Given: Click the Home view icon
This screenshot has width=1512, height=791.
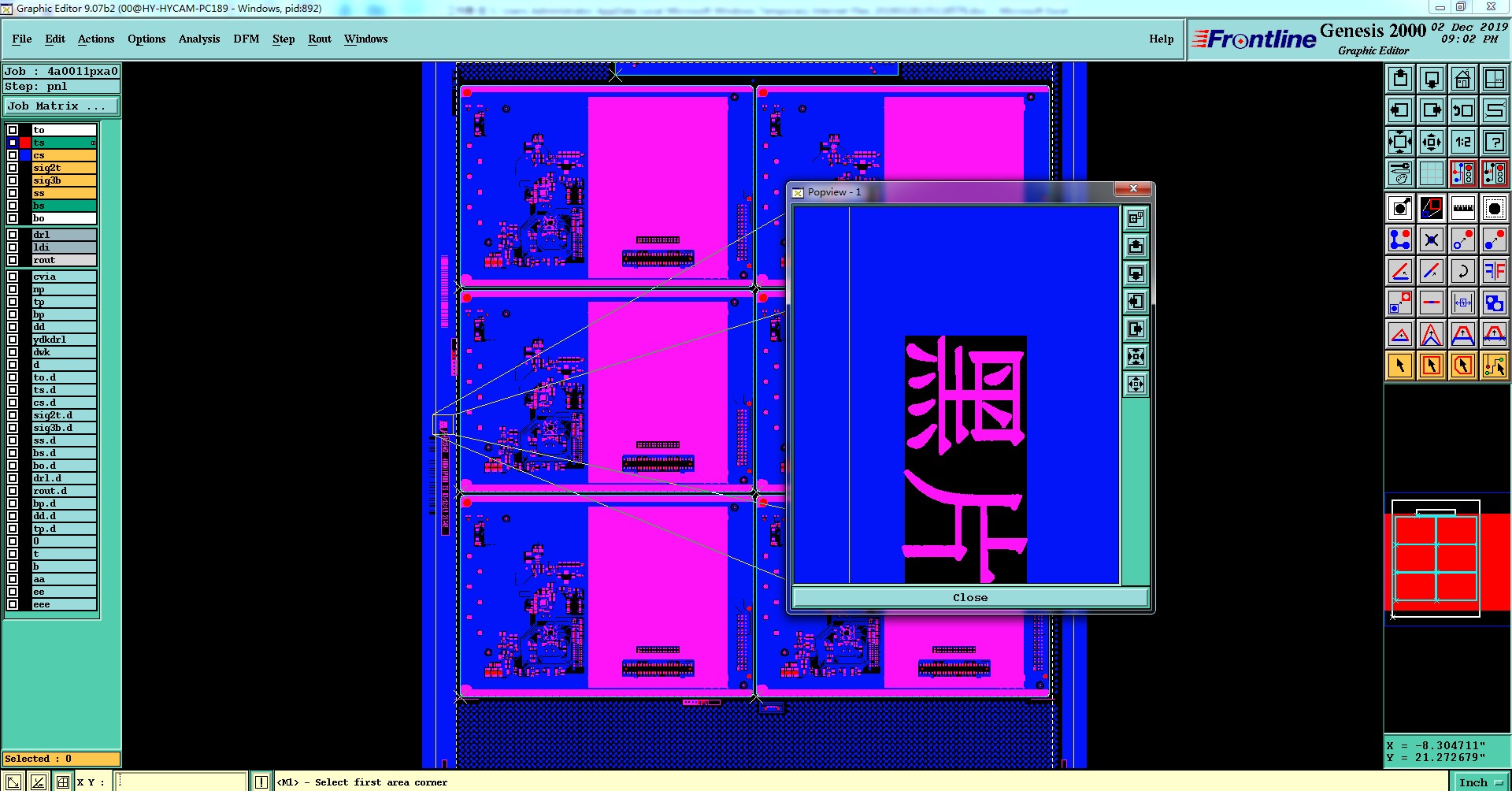Looking at the screenshot, I should 1463,79.
